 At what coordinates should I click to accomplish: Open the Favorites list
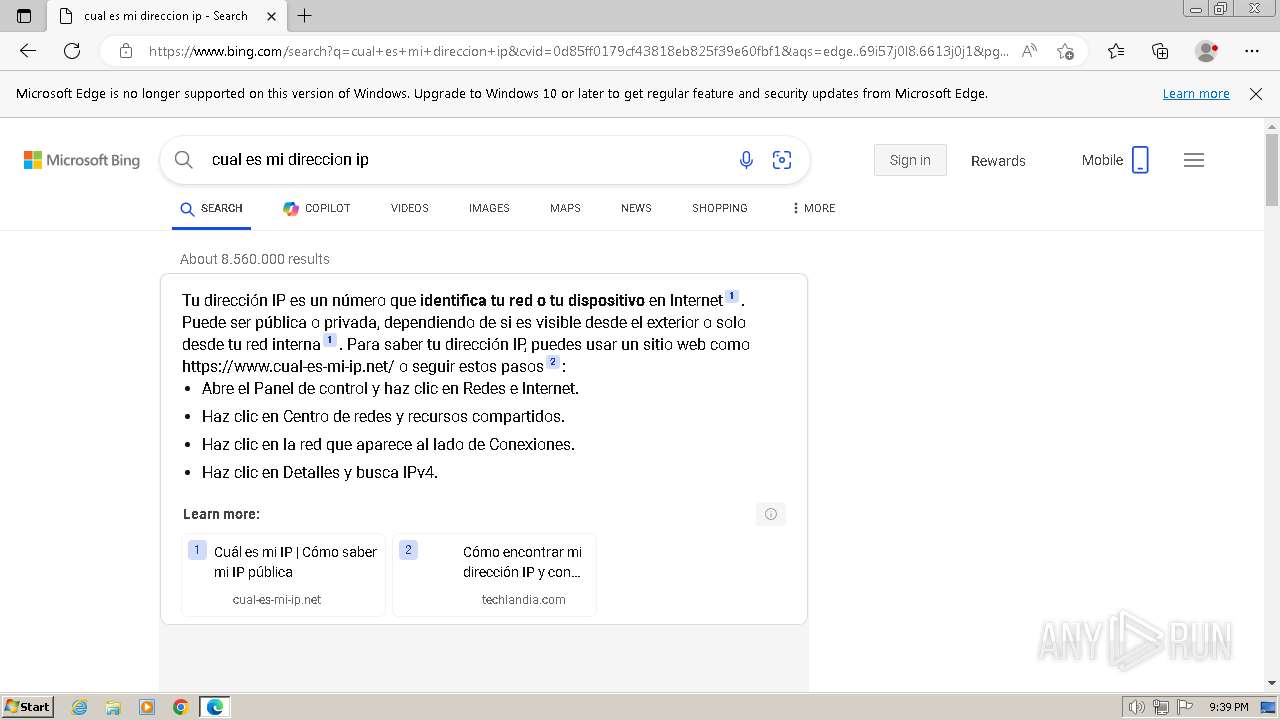point(1116,51)
